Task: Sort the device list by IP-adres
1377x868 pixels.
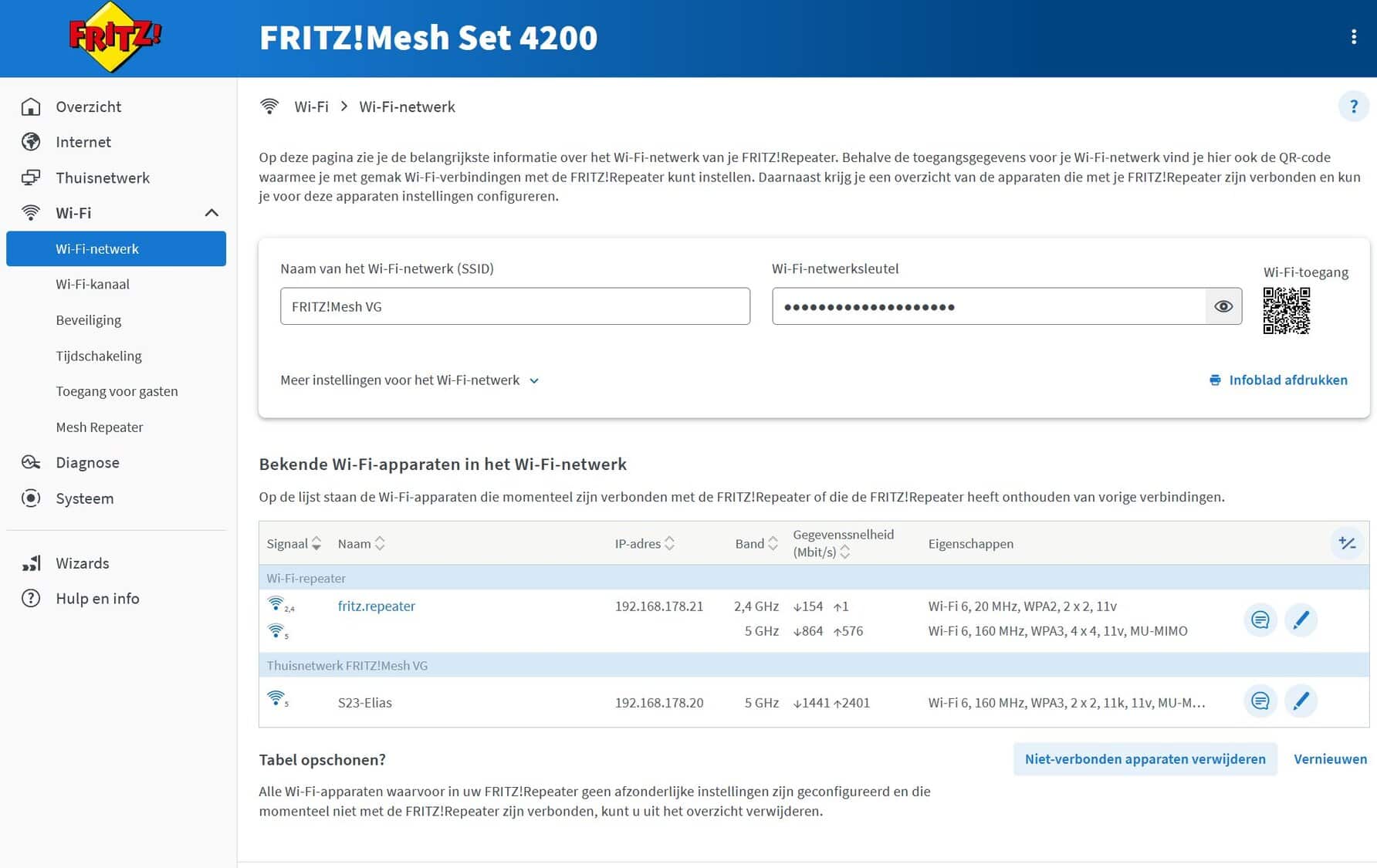Action: (645, 543)
